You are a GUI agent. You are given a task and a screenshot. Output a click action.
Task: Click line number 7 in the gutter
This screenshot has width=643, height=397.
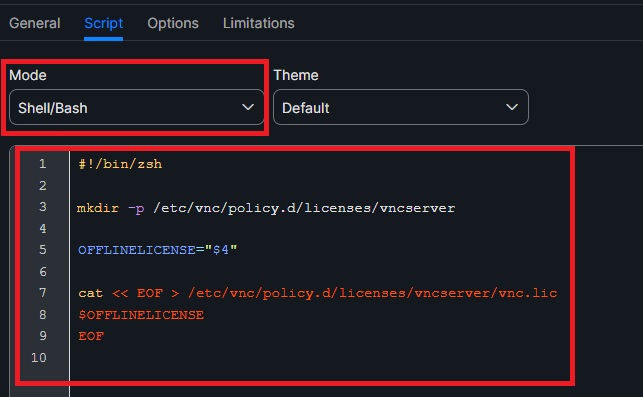click(x=43, y=293)
